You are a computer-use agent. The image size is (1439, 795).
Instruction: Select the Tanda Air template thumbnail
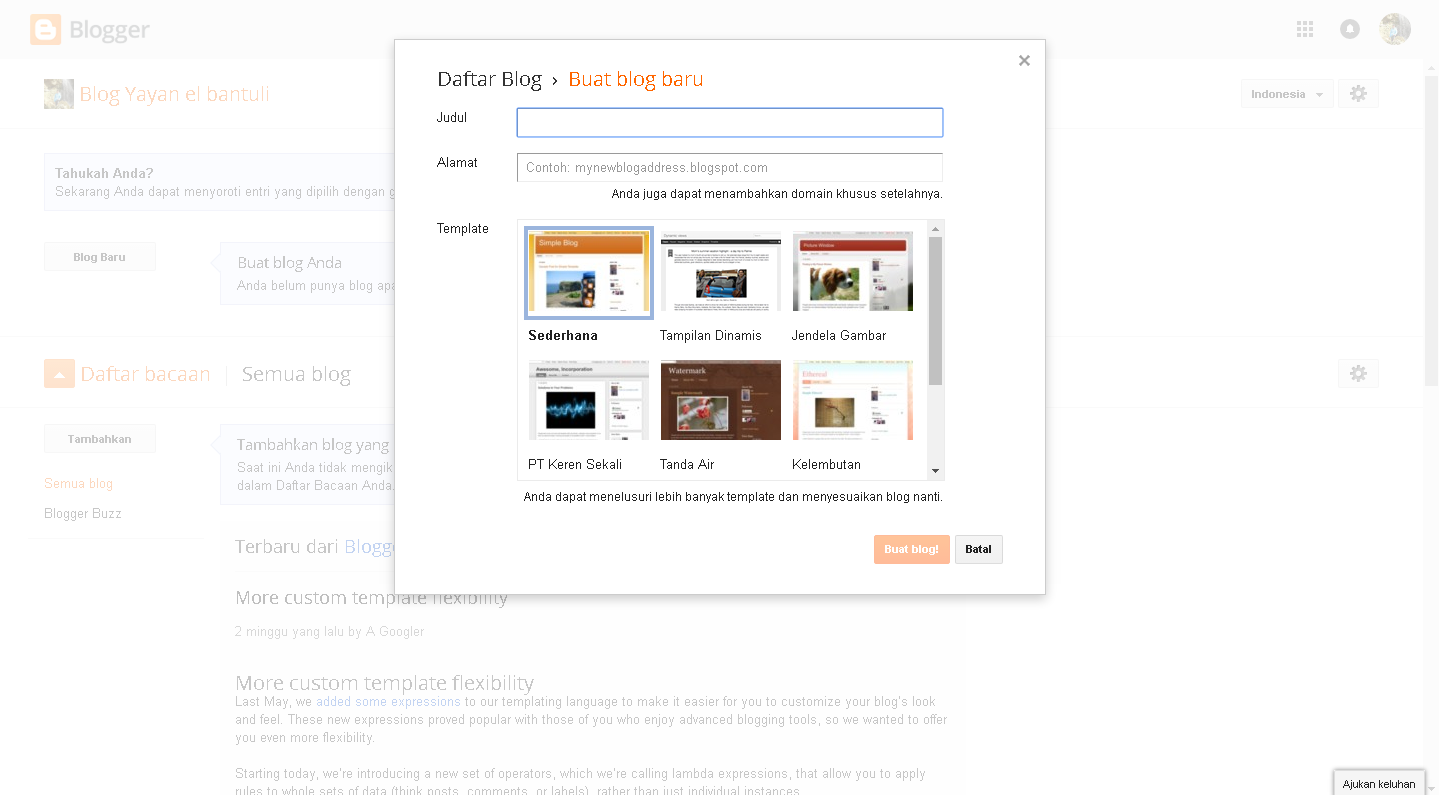click(721, 400)
